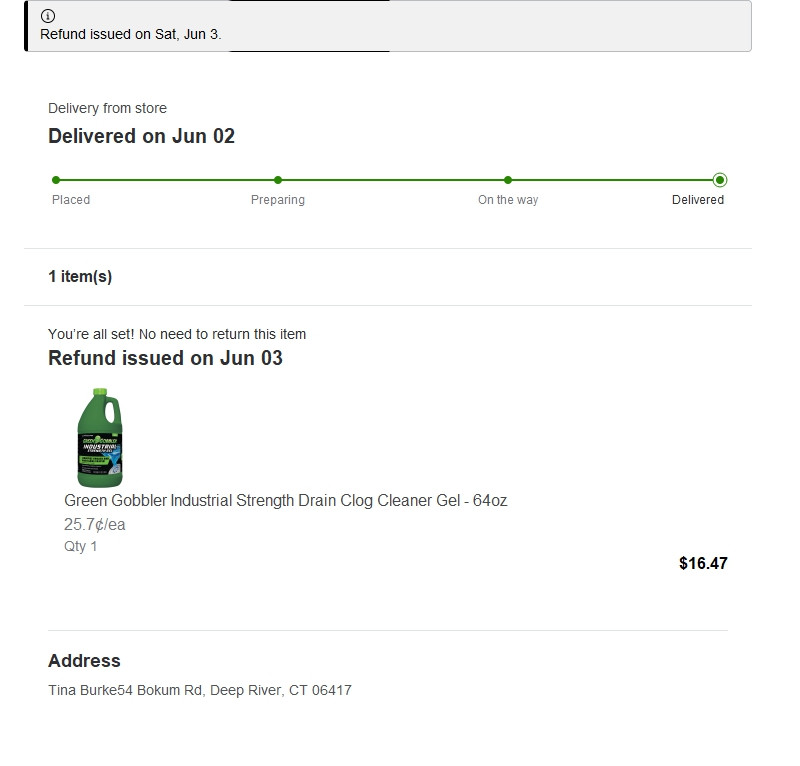Open the Green Gobbler bottle product image
The width and height of the screenshot is (800, 766).
[x=100, y=438]
